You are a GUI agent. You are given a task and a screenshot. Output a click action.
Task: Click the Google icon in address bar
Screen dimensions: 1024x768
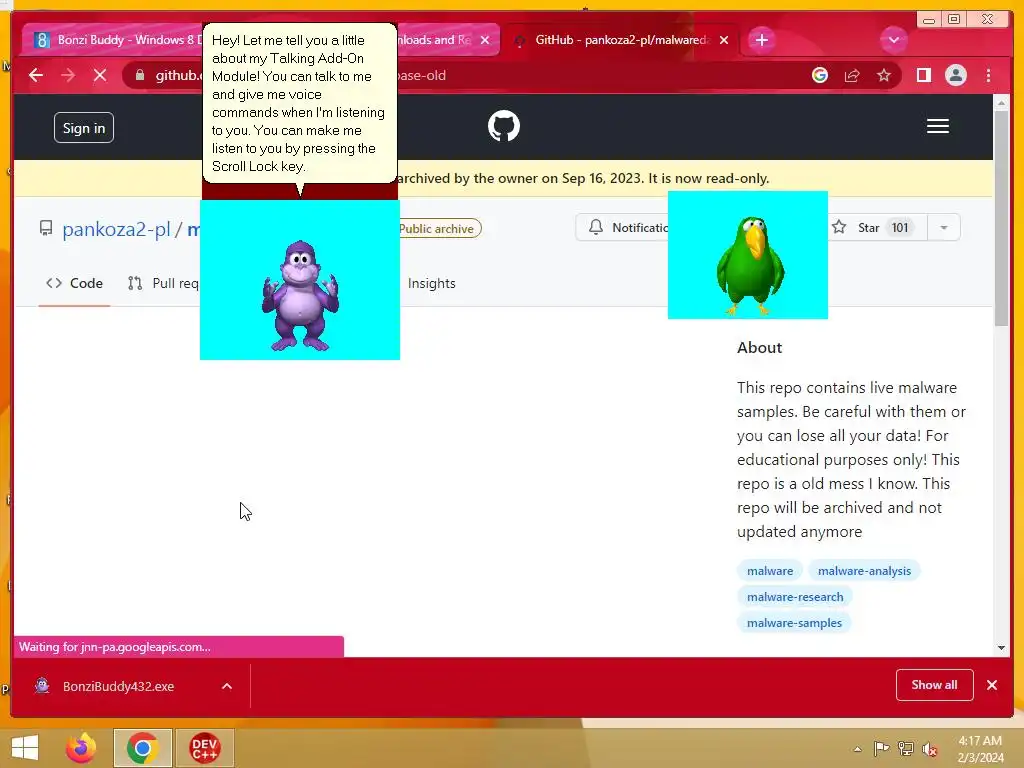click(820, 76)
